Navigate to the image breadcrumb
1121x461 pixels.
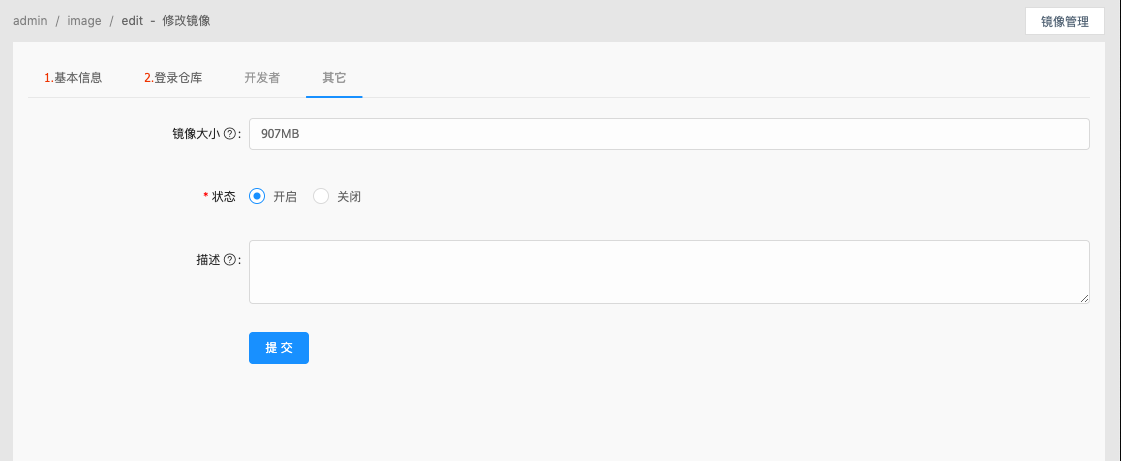coord(84,20)
